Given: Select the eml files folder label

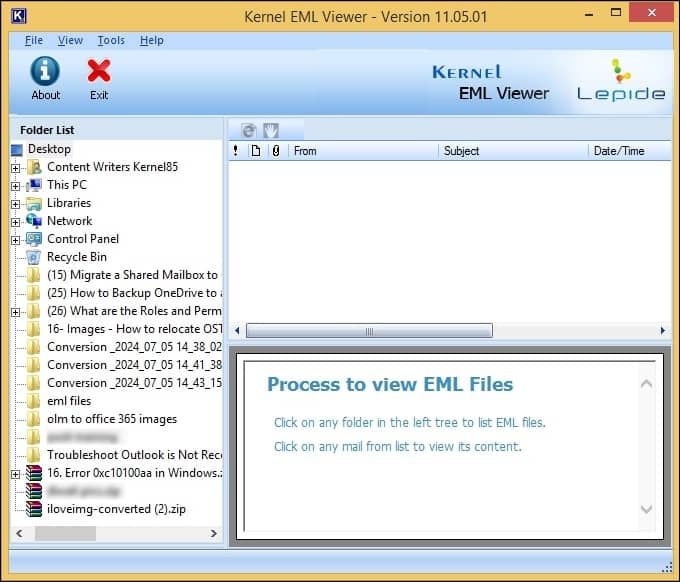Looking at the screenshot, I should [69, 401].
